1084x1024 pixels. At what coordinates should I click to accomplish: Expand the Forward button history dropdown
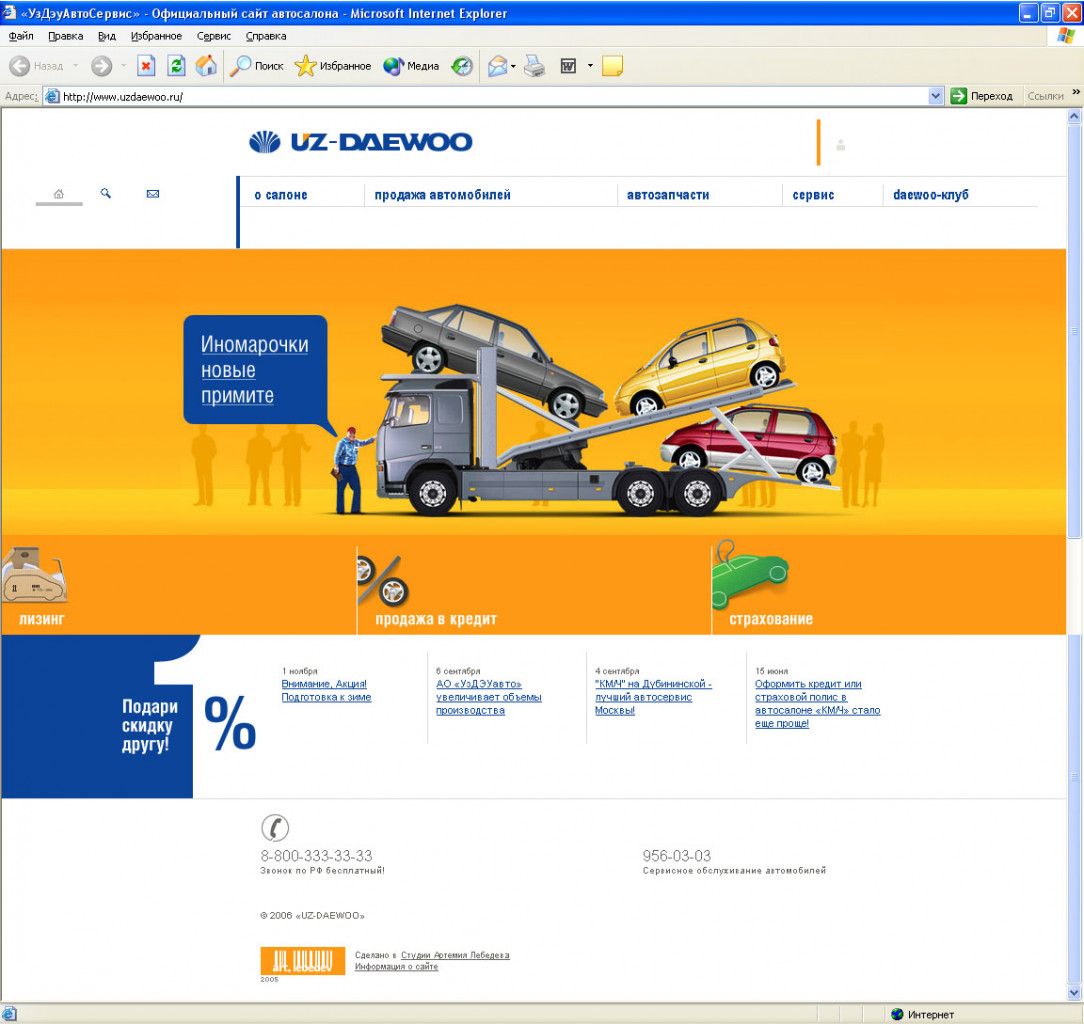[x=123, y=66]
